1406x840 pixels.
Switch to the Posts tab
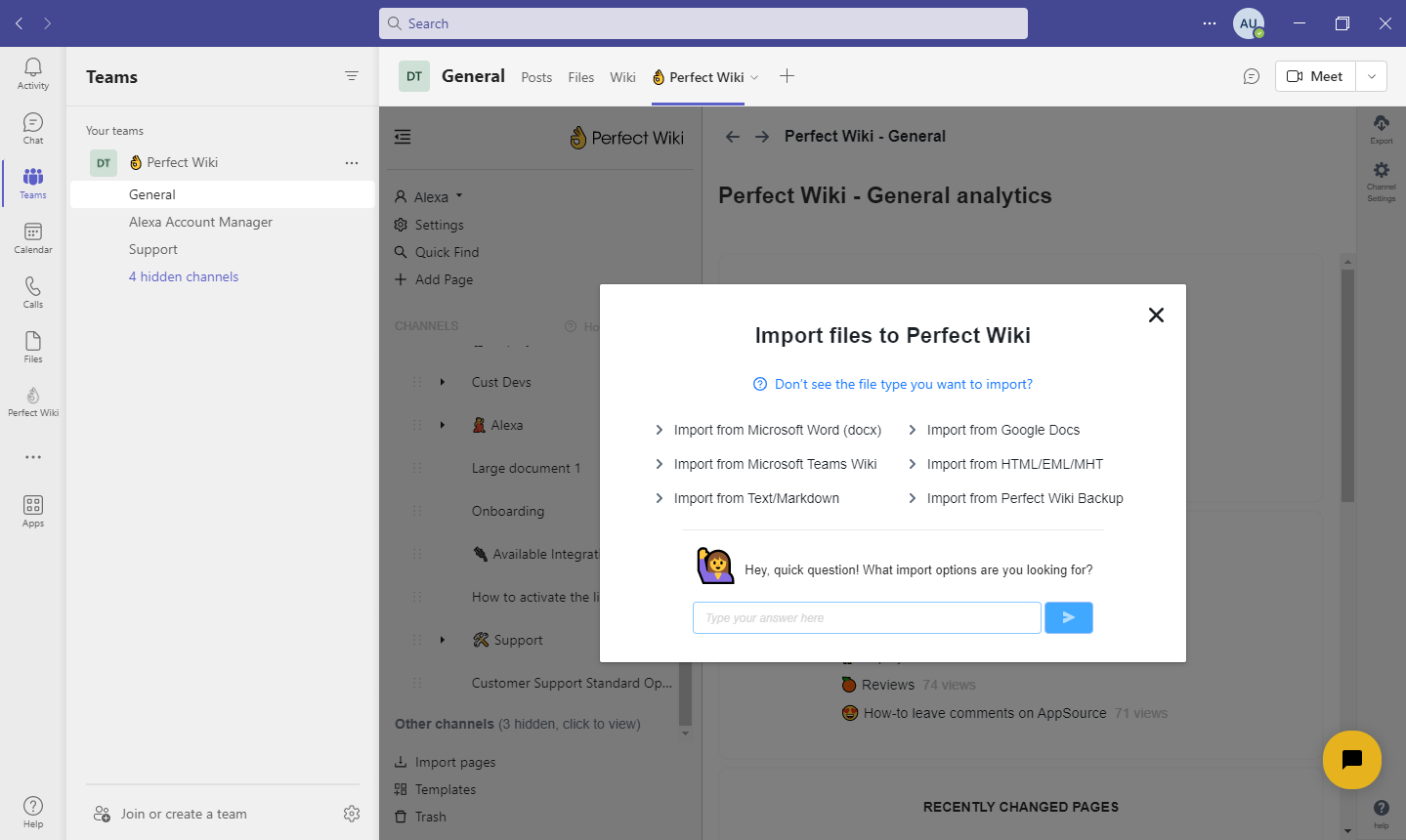point(535,76)
